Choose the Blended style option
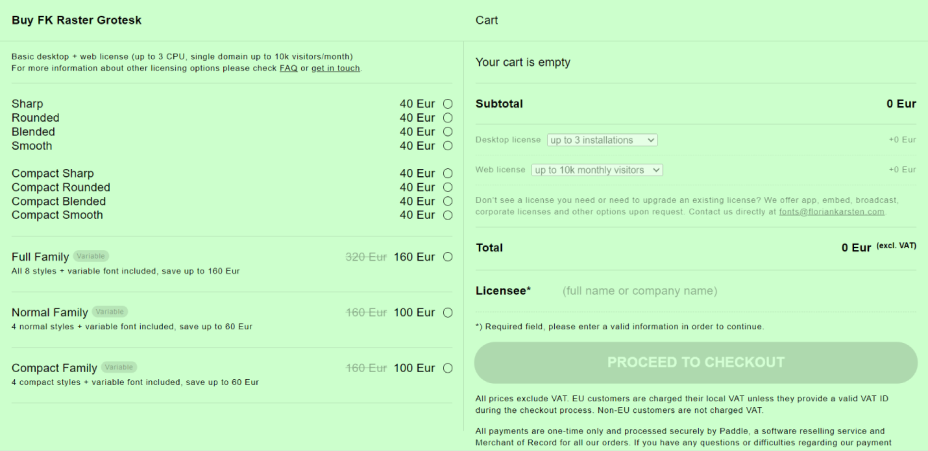Screen dimensions: 928x451 point(447,131)
